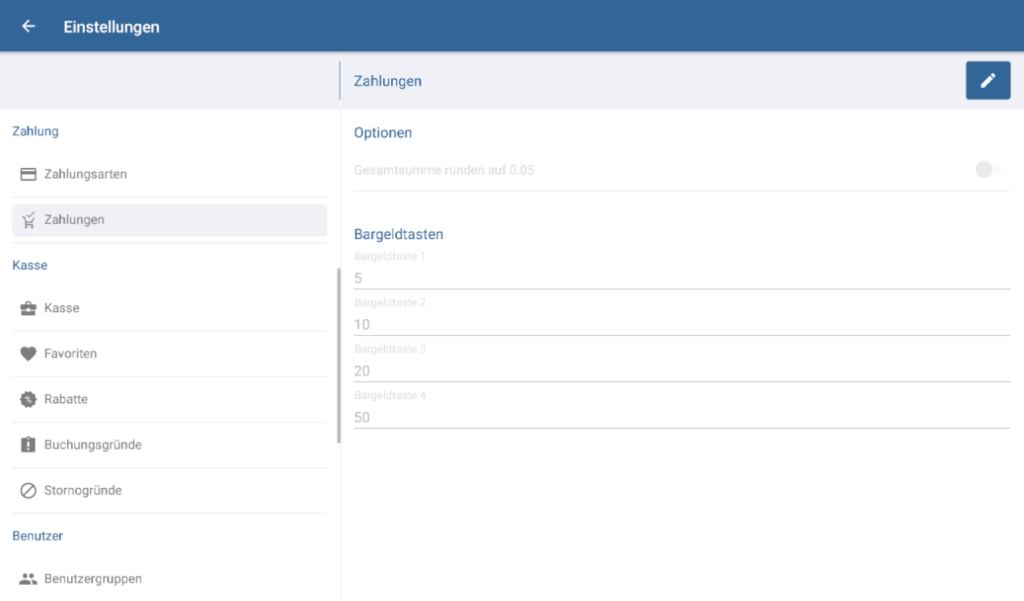The width and height of the screenshot is (1024, 601).
Task: Click the back arrow in header
Action: [28, 27]
